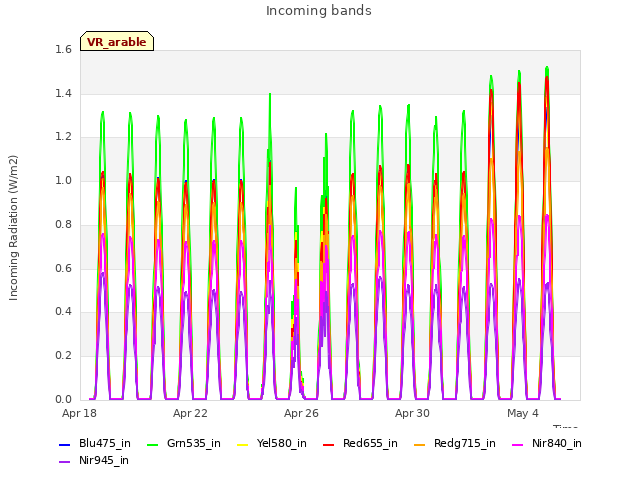This screenshot has height=480, width=640.
Task: Click the Nir945_in legend label
Action: [x=104, y=461]
